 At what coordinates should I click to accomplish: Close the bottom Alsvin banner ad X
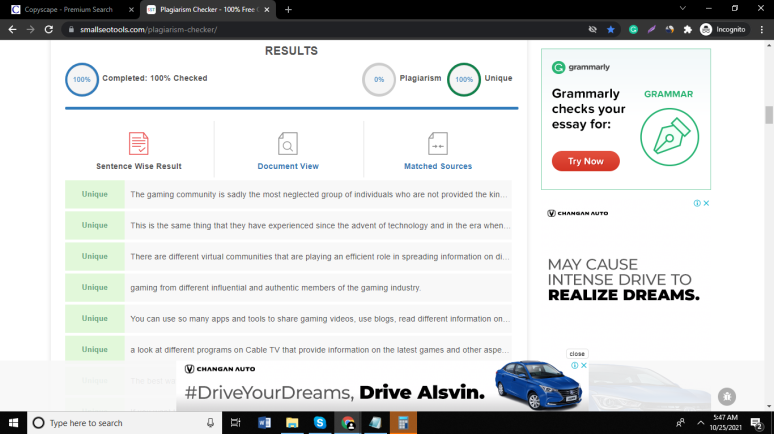click(x=584, y=365)
